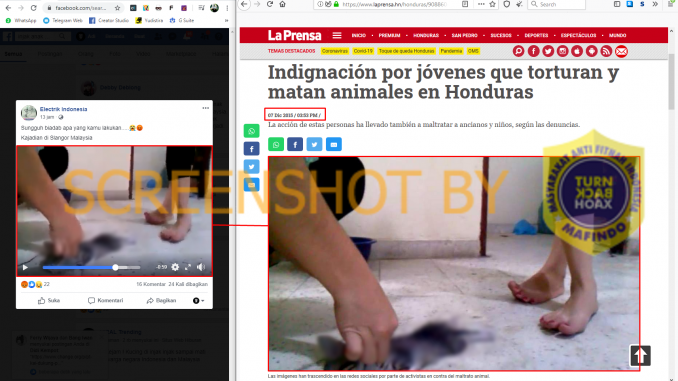Open Toque de queda Honduras tag
This screenshot has width=678, height=381.
pyautogui.click(x=406, y=51)
